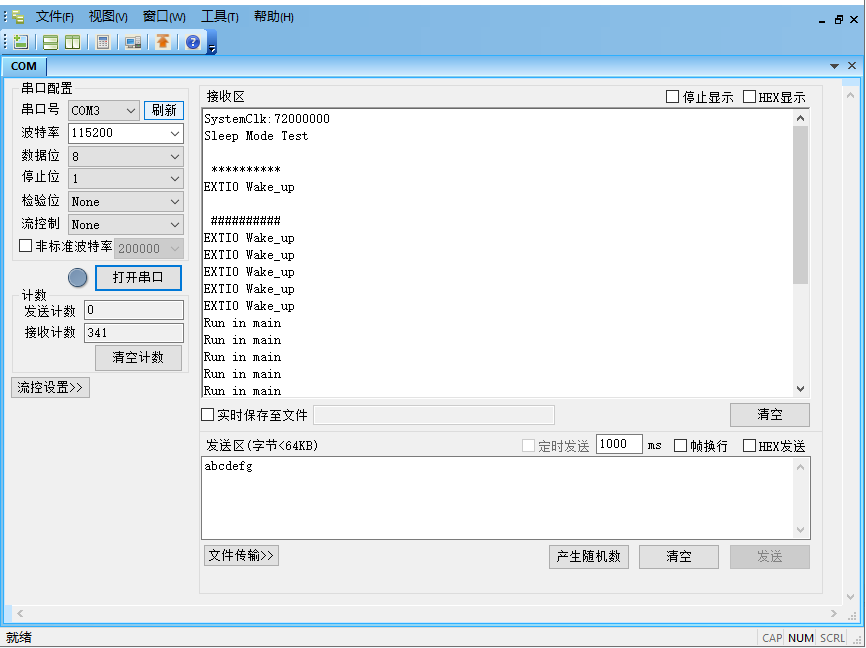Click the 打开串口 button
Viewport: 866px width, 648px height.
pyautogui.click(x=138, y=278)
